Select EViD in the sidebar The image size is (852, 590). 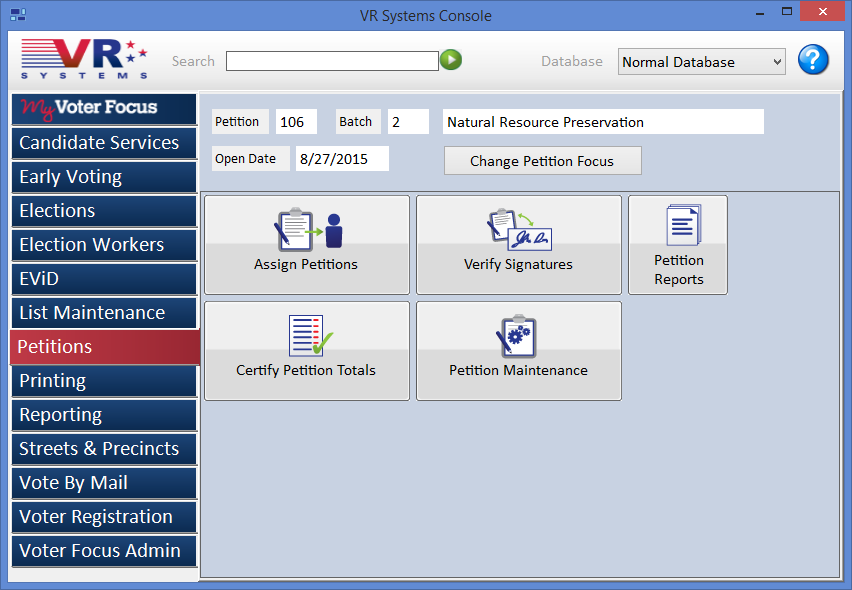(104, 279)
